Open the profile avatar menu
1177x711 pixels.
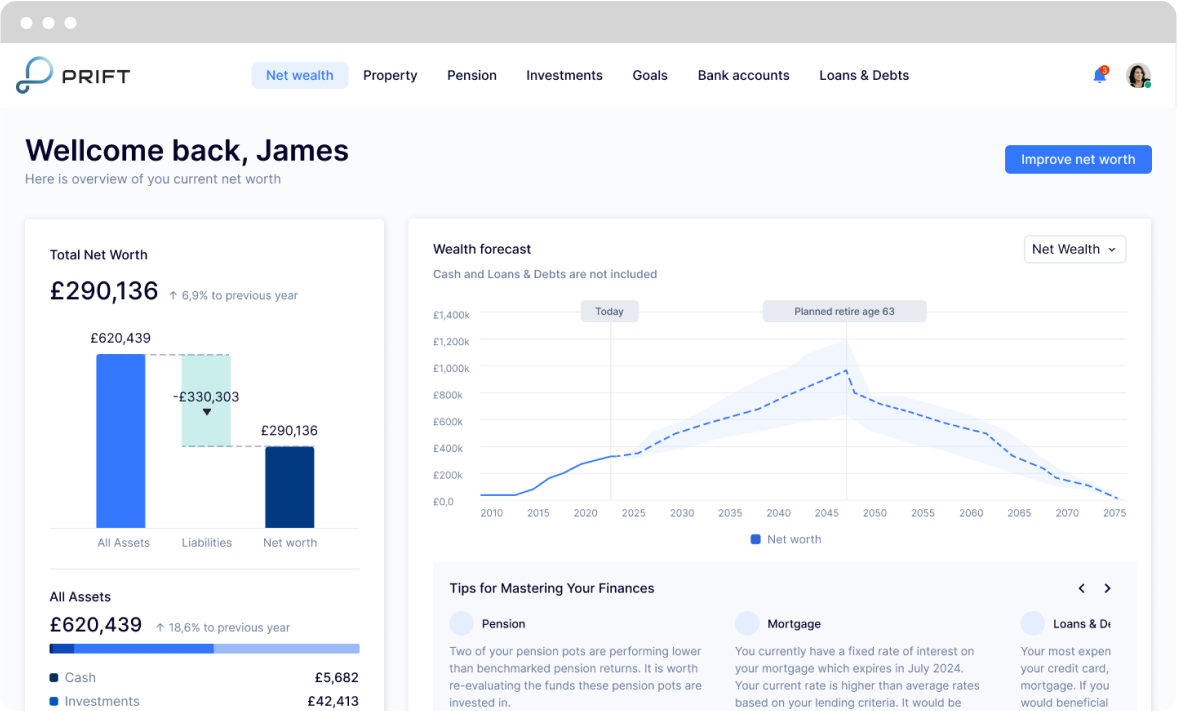pyautogui.click(x=1138, y=75)
